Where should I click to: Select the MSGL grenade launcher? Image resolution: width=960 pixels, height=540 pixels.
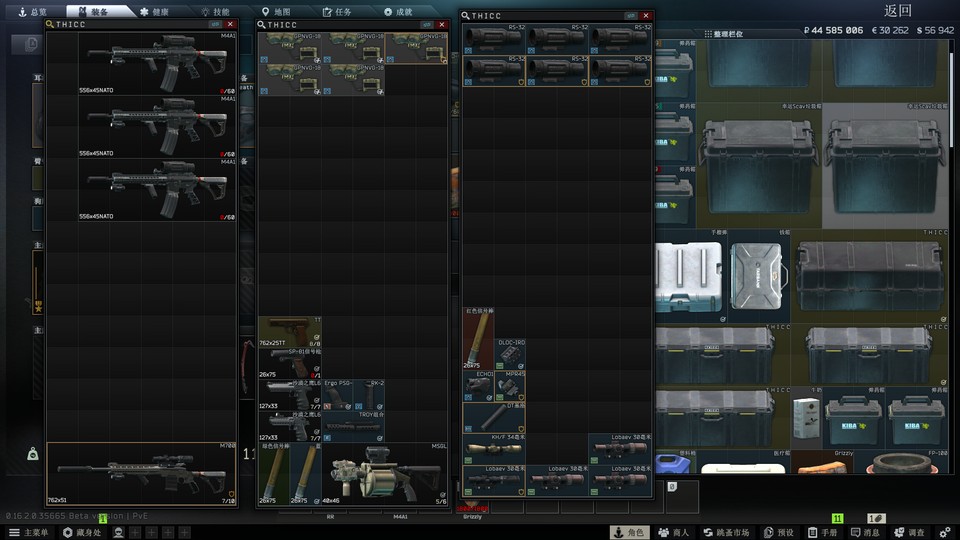coord(384,474)
